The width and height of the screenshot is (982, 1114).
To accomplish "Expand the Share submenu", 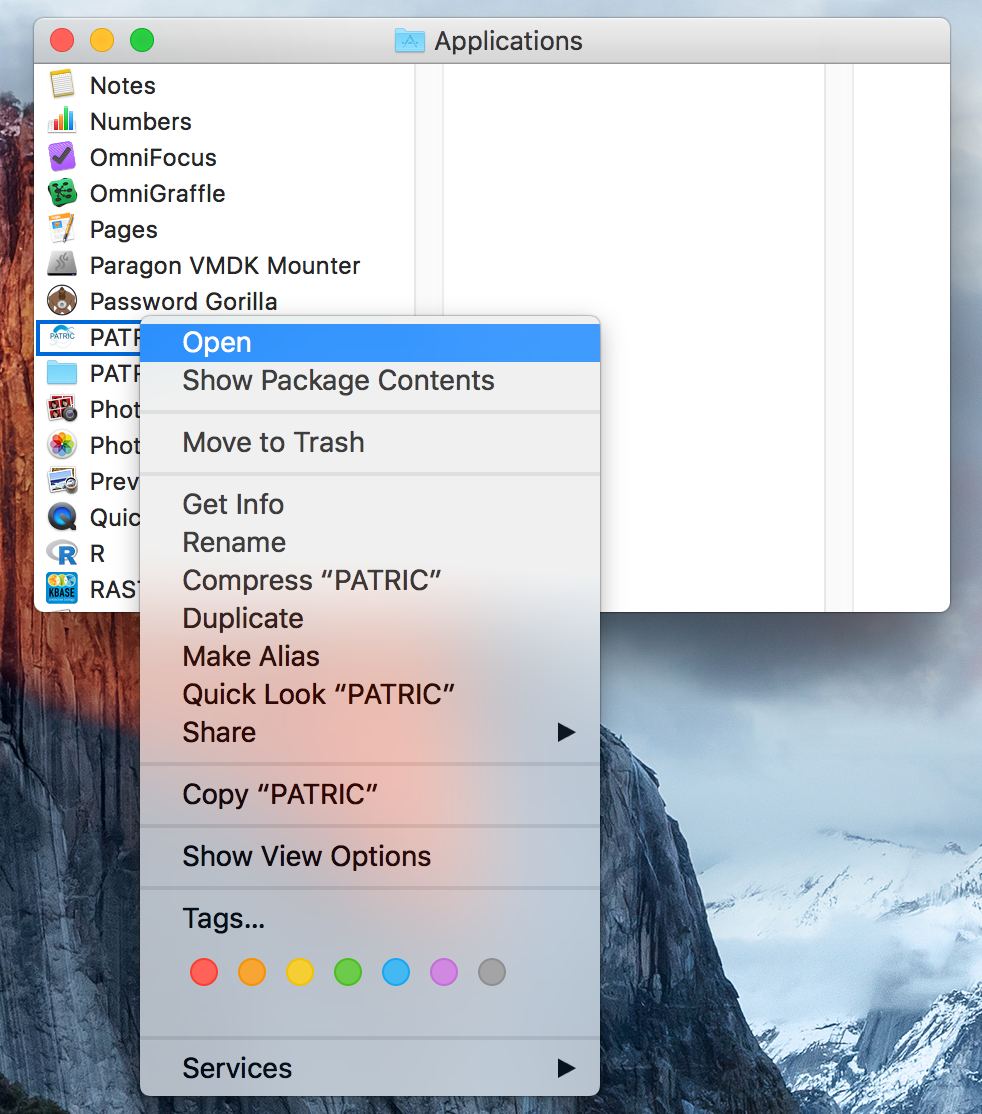I will (369, 732).
